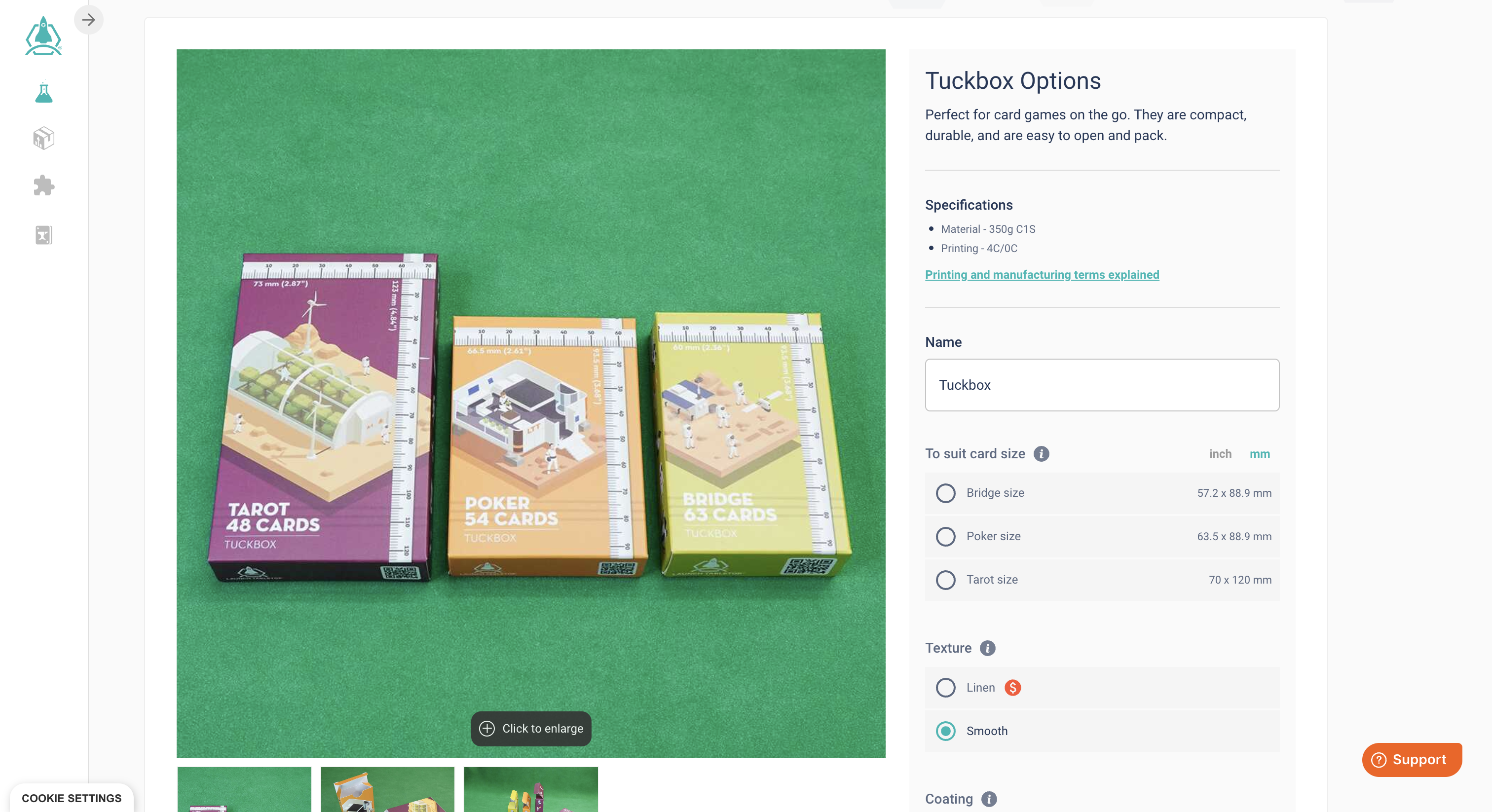Screen dimensions: 1492x812
Task: Choose Linen texture
Action: (x=1102, y=688)
